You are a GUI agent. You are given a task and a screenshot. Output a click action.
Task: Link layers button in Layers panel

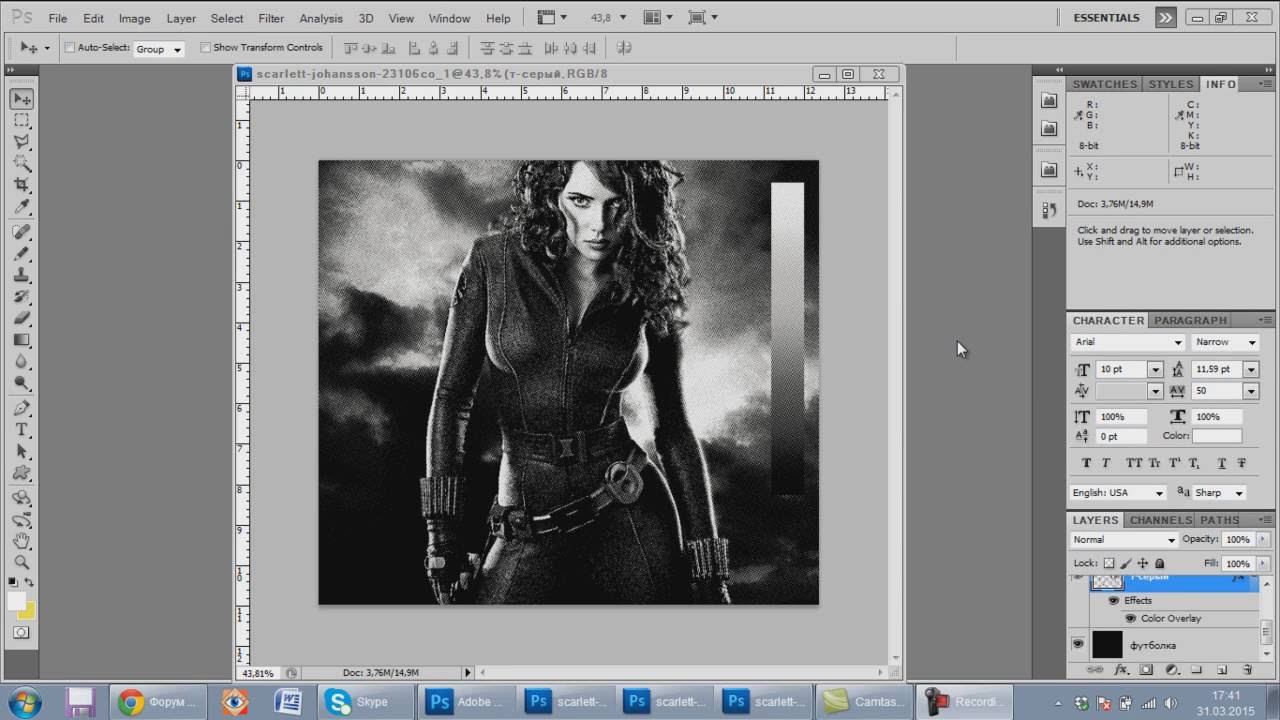pos(1096,670)
